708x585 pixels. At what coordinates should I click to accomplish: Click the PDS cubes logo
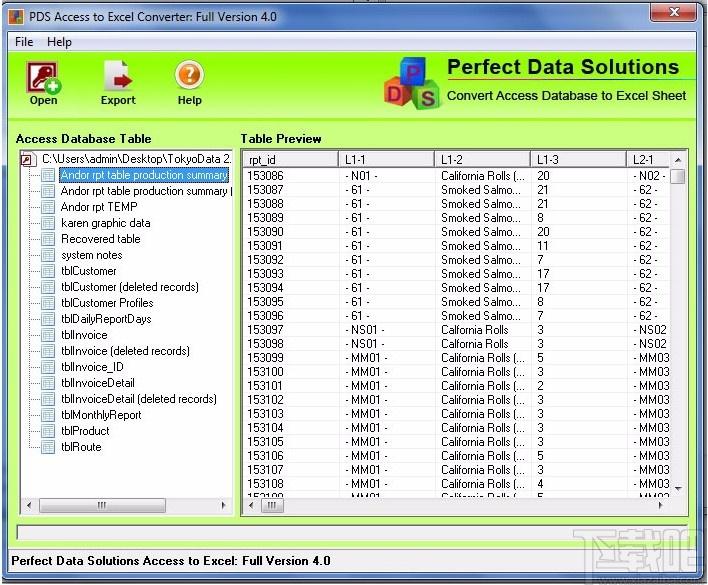[x=411, y=84]
